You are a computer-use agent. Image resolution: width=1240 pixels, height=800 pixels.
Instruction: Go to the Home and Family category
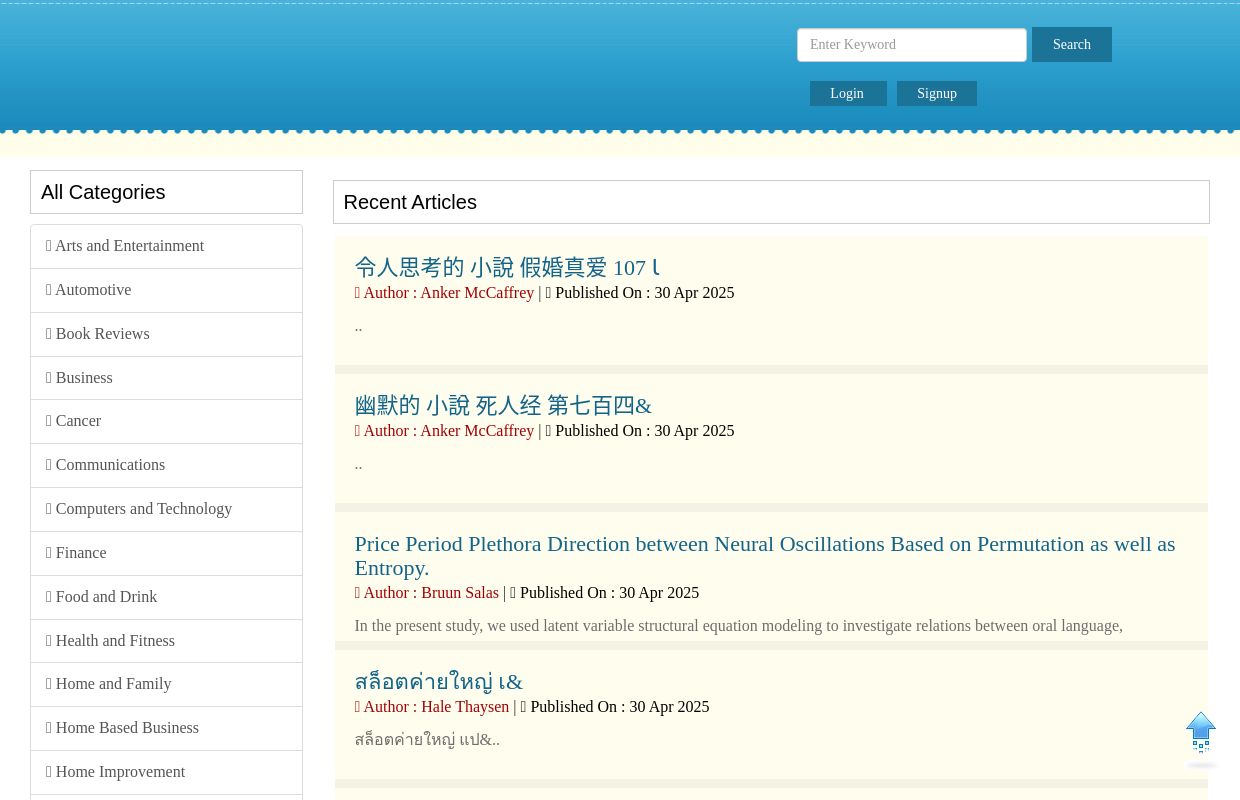(x=166, y=684)
